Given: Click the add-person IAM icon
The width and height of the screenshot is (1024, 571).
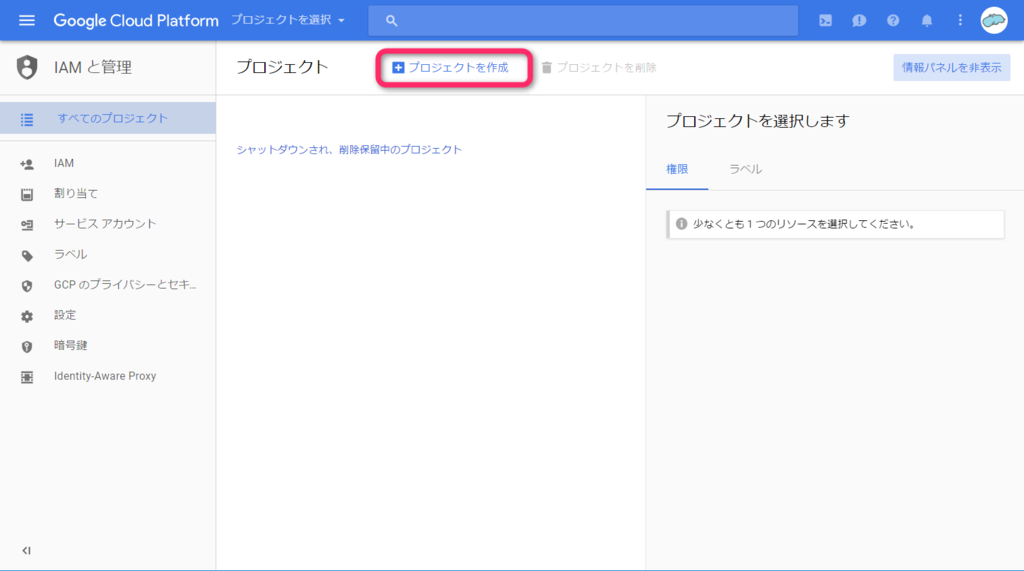Looking at the screenshot, I should 27,164.
